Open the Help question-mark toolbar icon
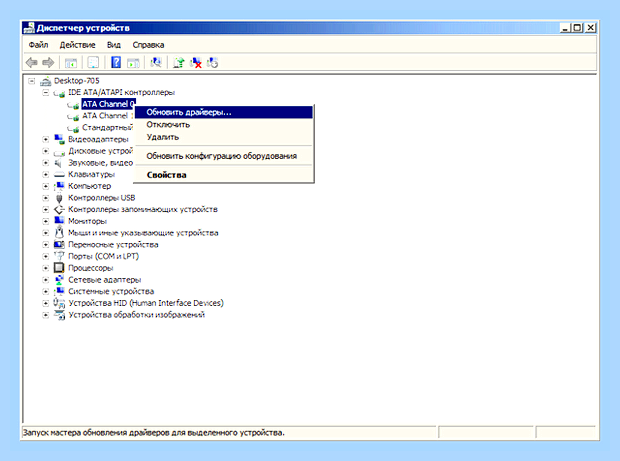620x461 pixels. pyautogui.click(x=116, y=62)
